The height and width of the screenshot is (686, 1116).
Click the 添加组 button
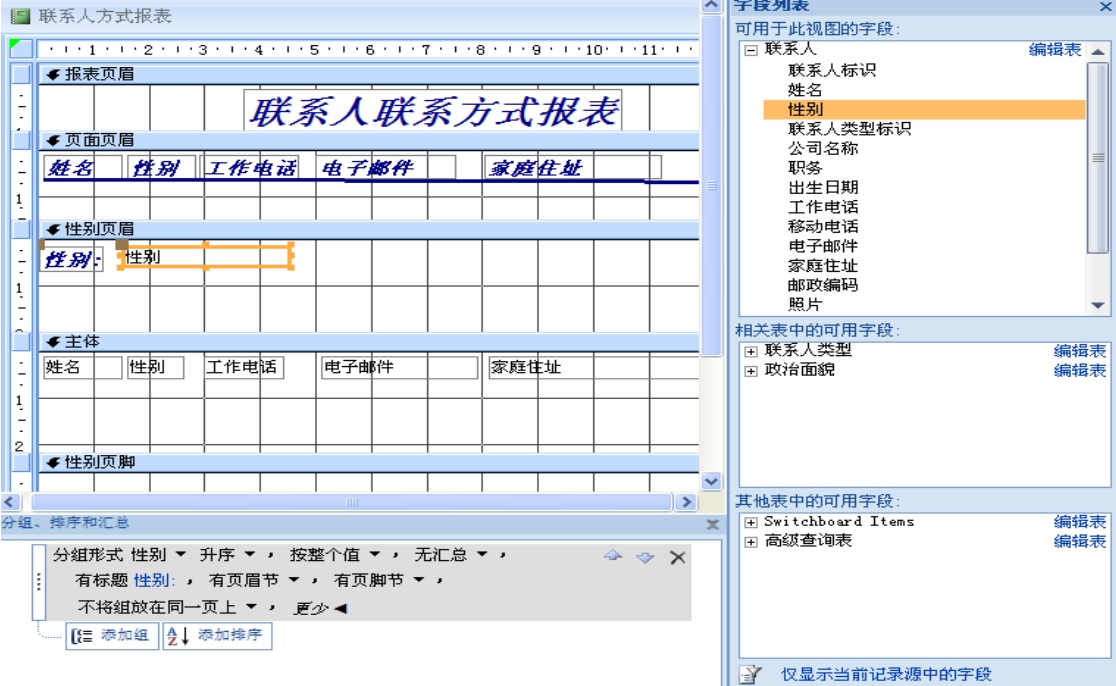coord(112,637)
